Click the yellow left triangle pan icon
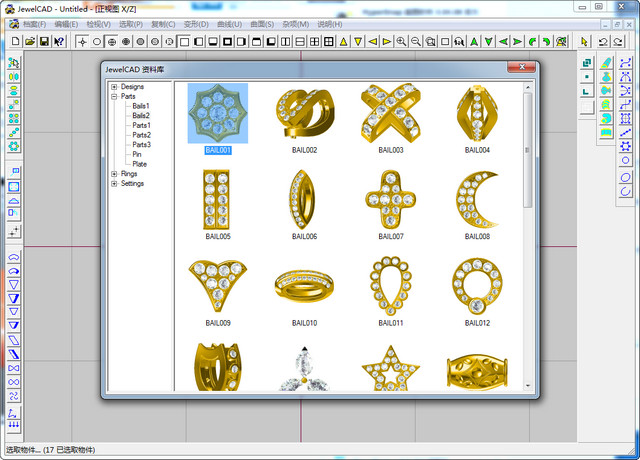This screenshot has height=460, width=640. click(x=372, y=41)
